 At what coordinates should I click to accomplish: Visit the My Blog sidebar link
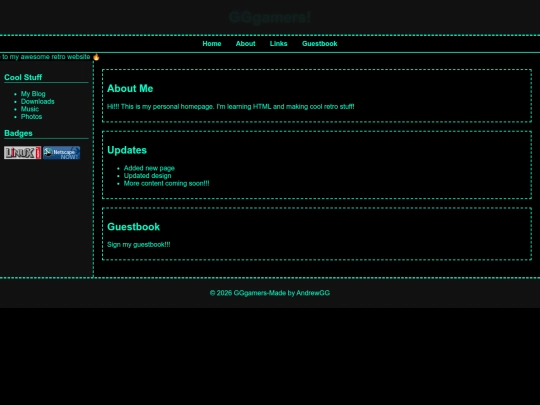(x=33, y=94)
